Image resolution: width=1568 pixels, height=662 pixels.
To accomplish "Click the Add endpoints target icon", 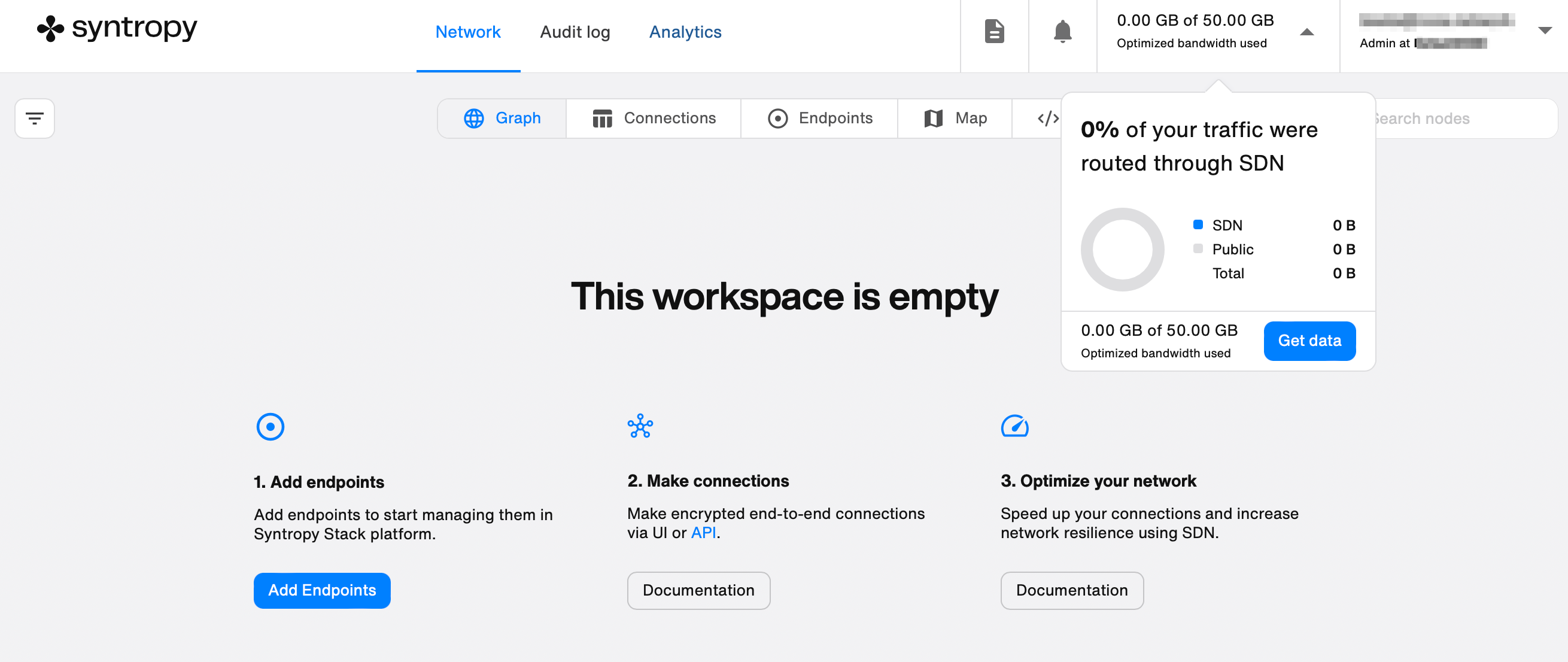I will [271, 426].
